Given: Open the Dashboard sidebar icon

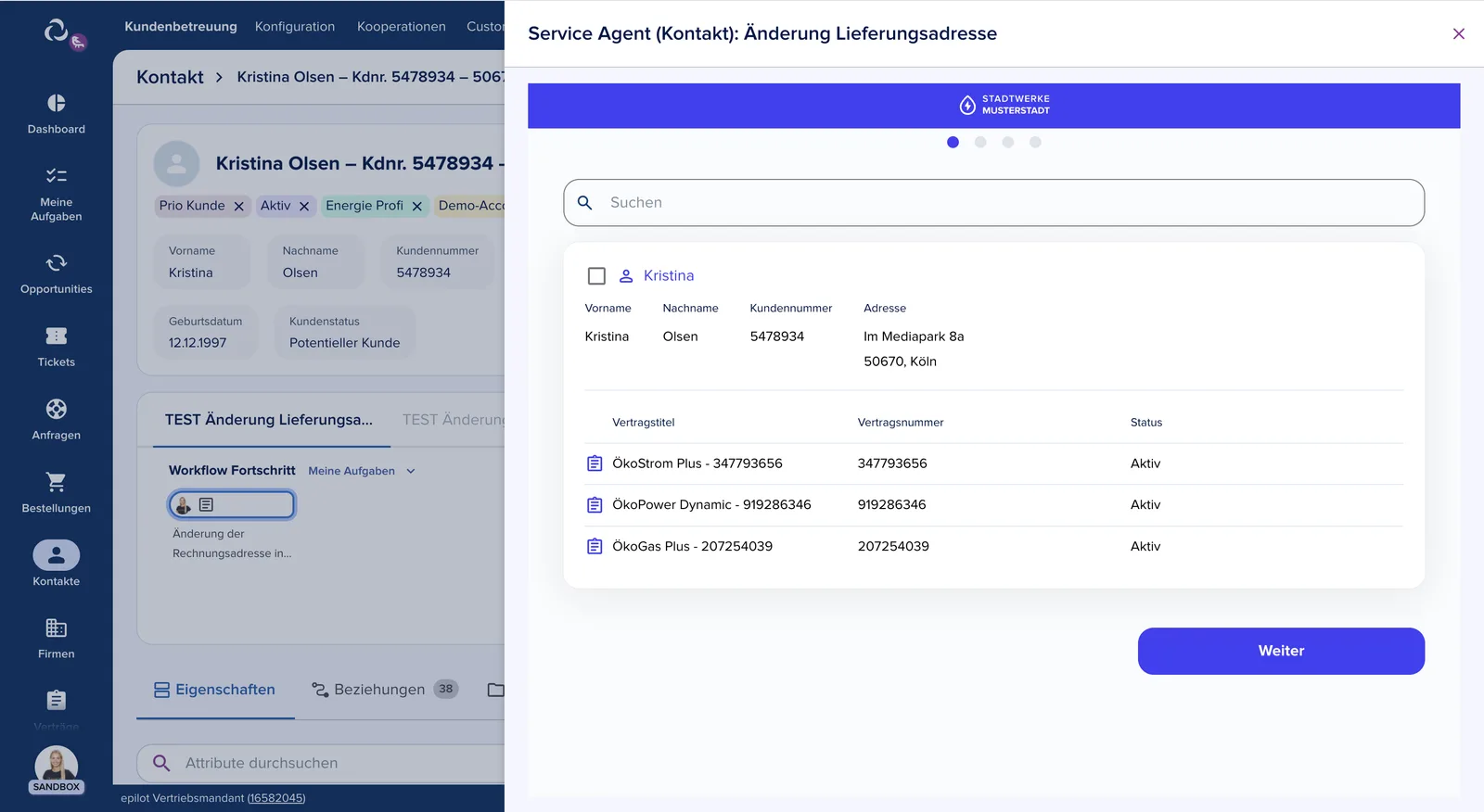Looking at the screenshot, I should pyautogui.click(x=56, y=103).
